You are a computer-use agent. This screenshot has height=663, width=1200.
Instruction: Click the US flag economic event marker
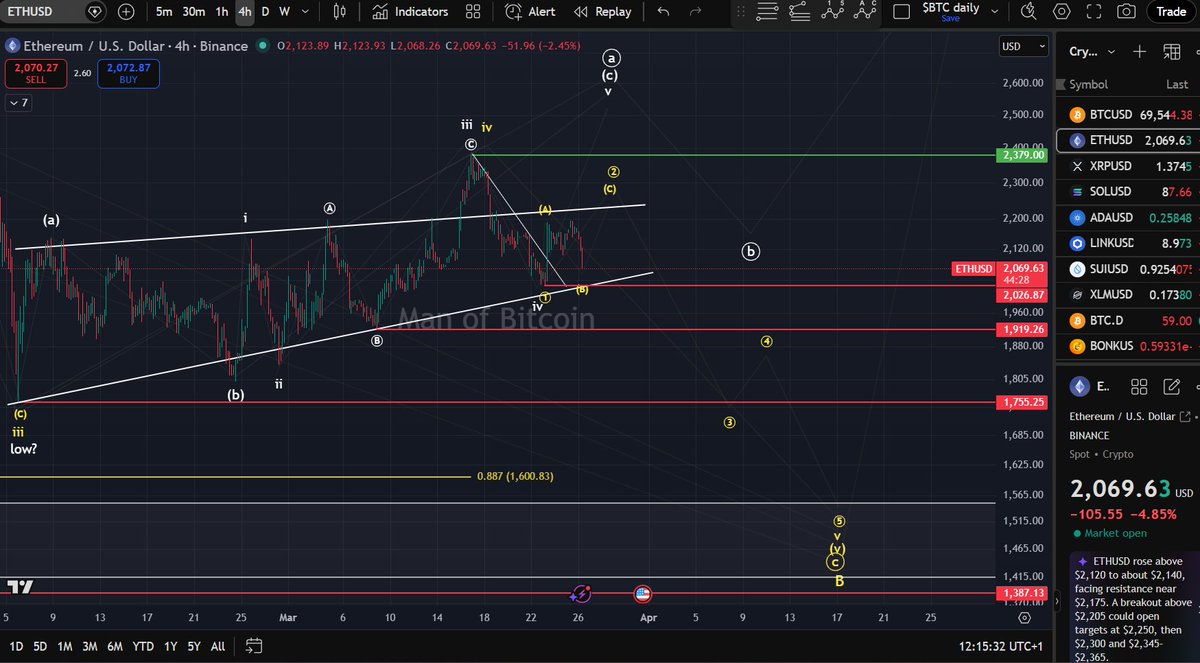coord(643,594)
